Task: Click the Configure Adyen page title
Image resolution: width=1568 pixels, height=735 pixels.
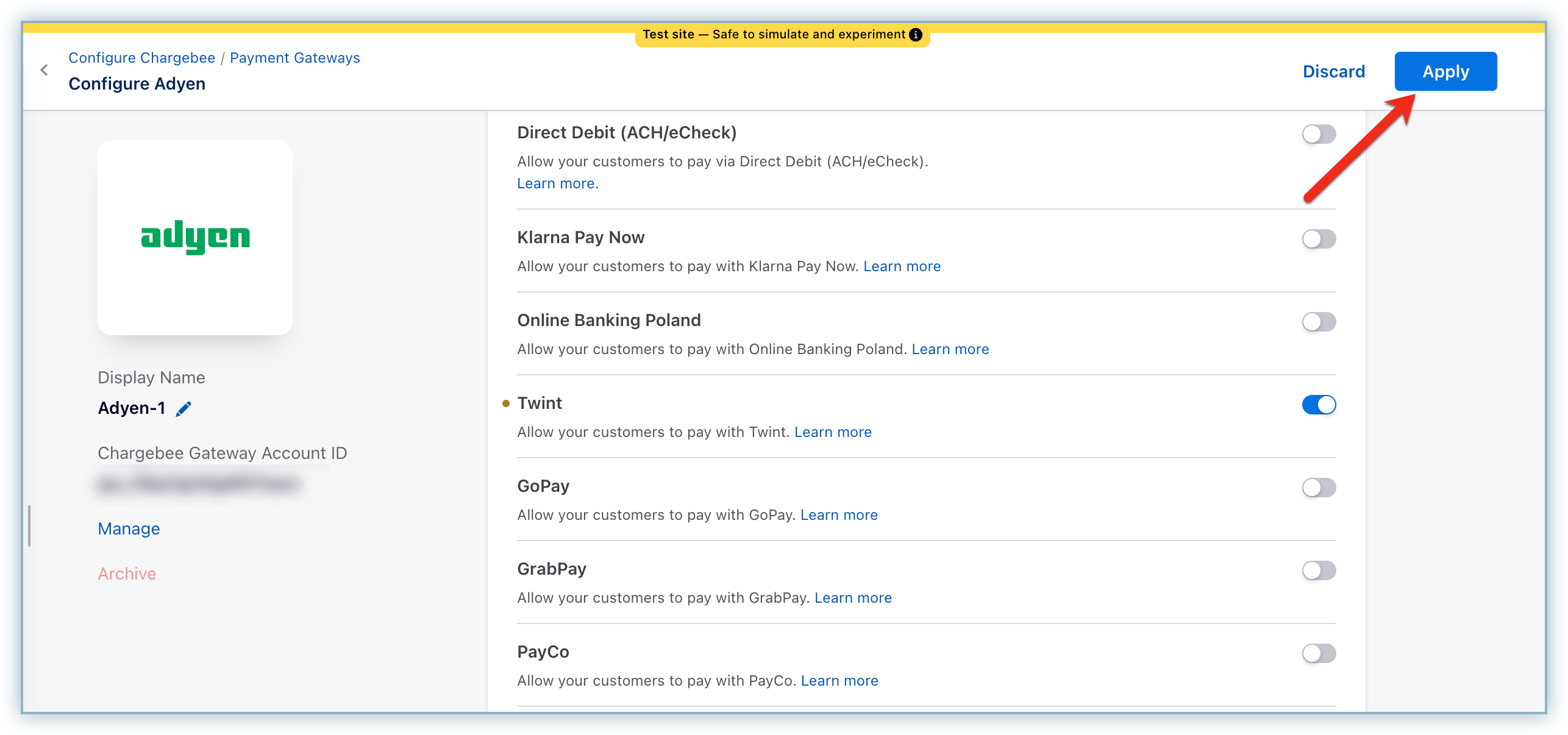Action: [137, 84]
